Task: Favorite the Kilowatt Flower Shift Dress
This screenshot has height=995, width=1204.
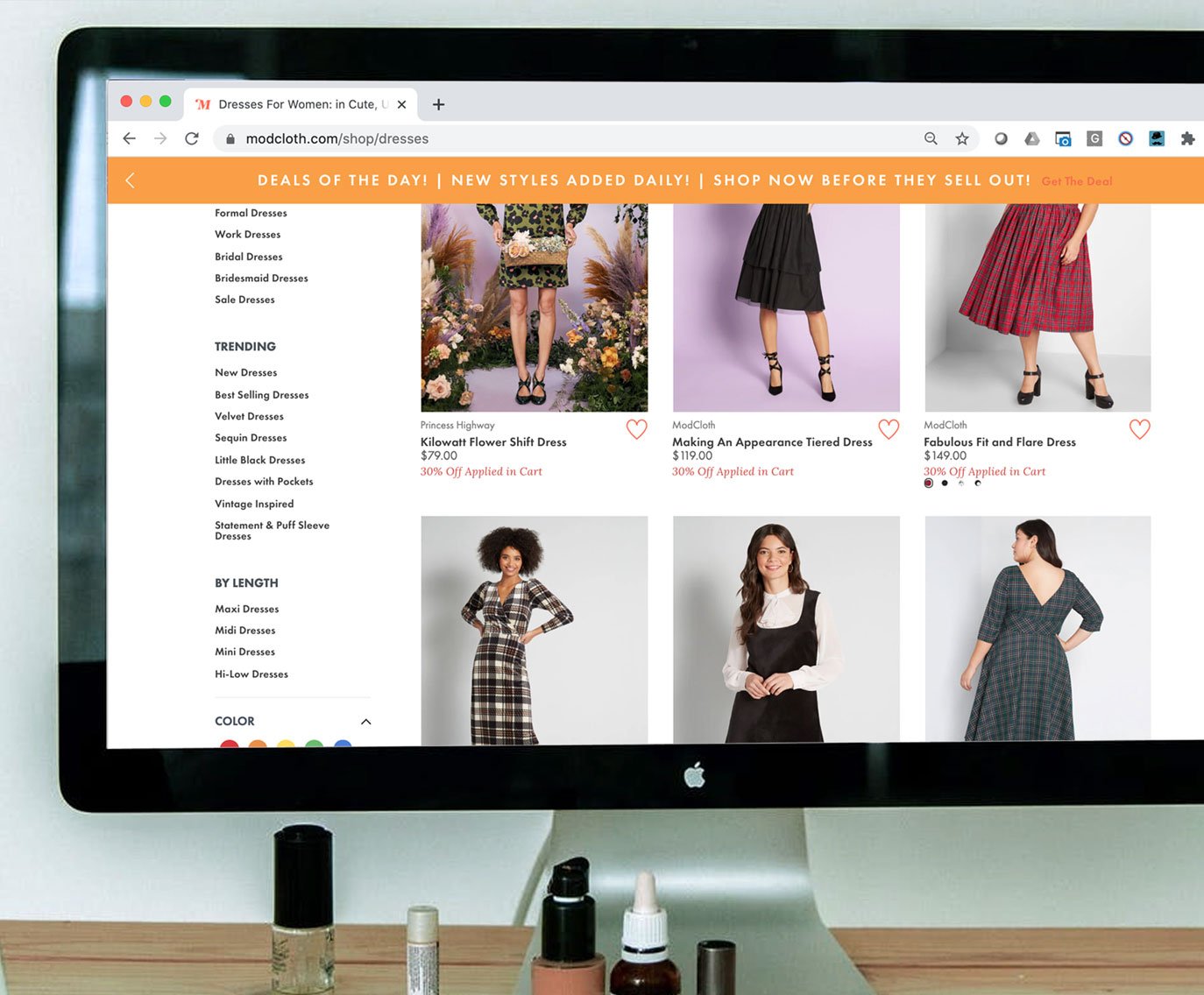Action: (x=637, y=429)
